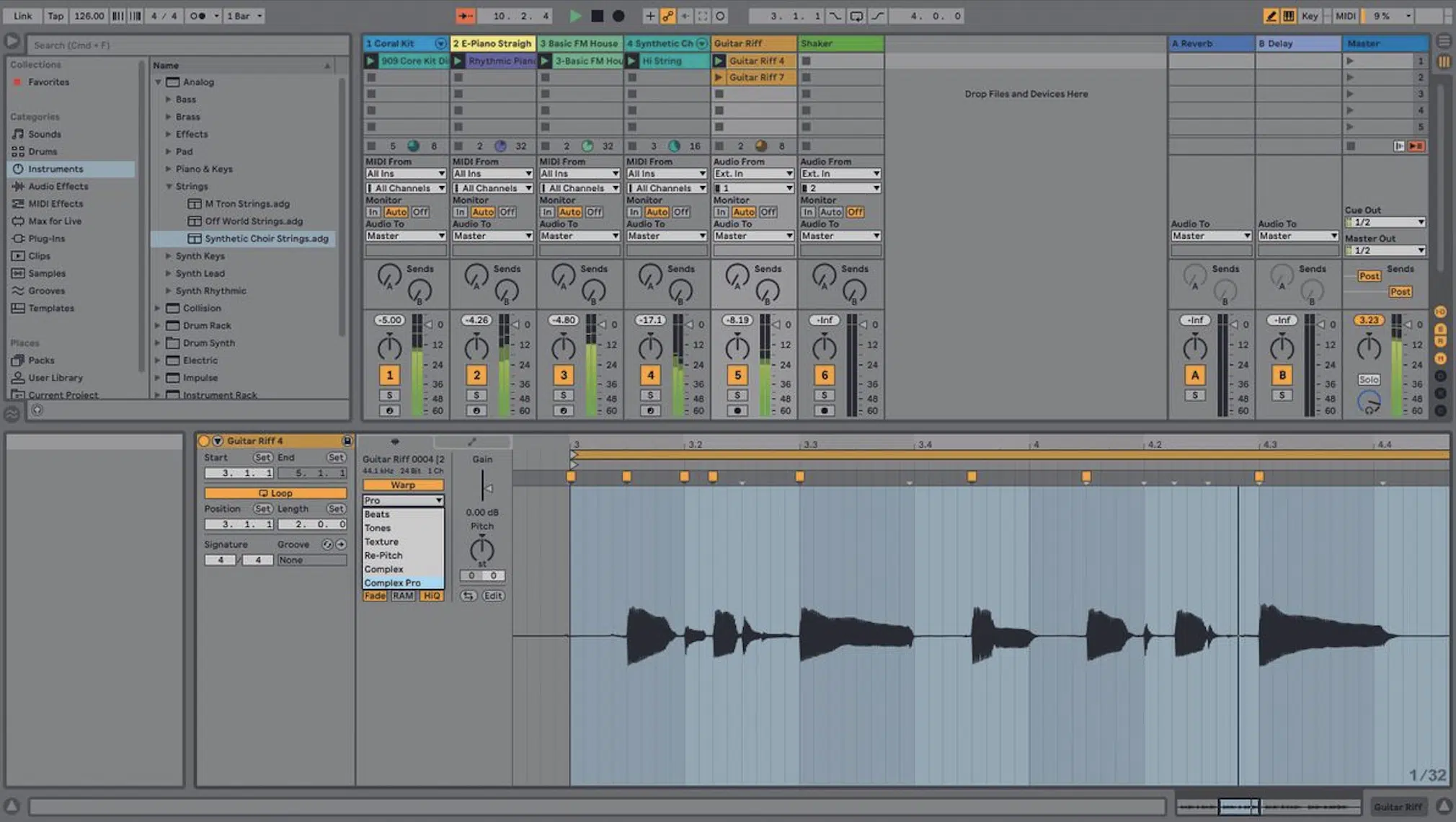Click Stop All Clips button on Master

point(1351,146)
